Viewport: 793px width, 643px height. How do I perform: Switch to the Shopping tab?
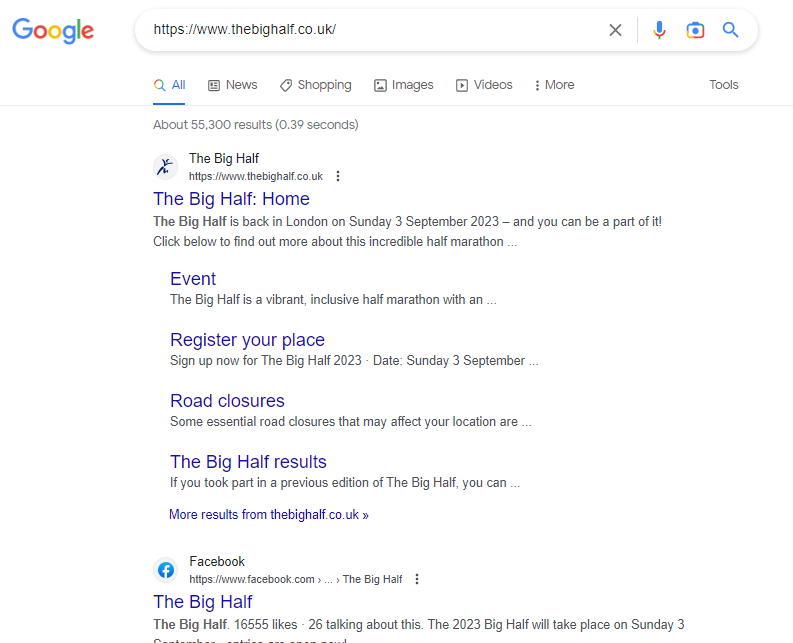(x=316, y=85)
